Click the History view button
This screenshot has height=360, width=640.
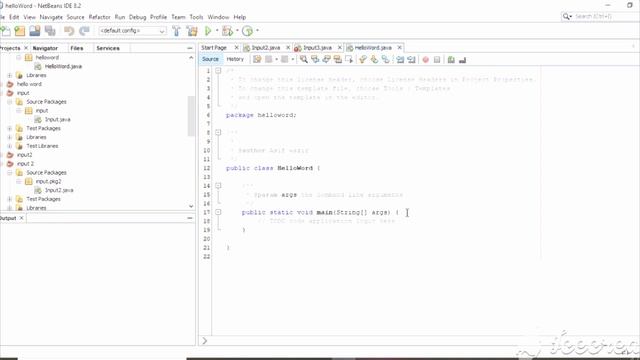235,59
